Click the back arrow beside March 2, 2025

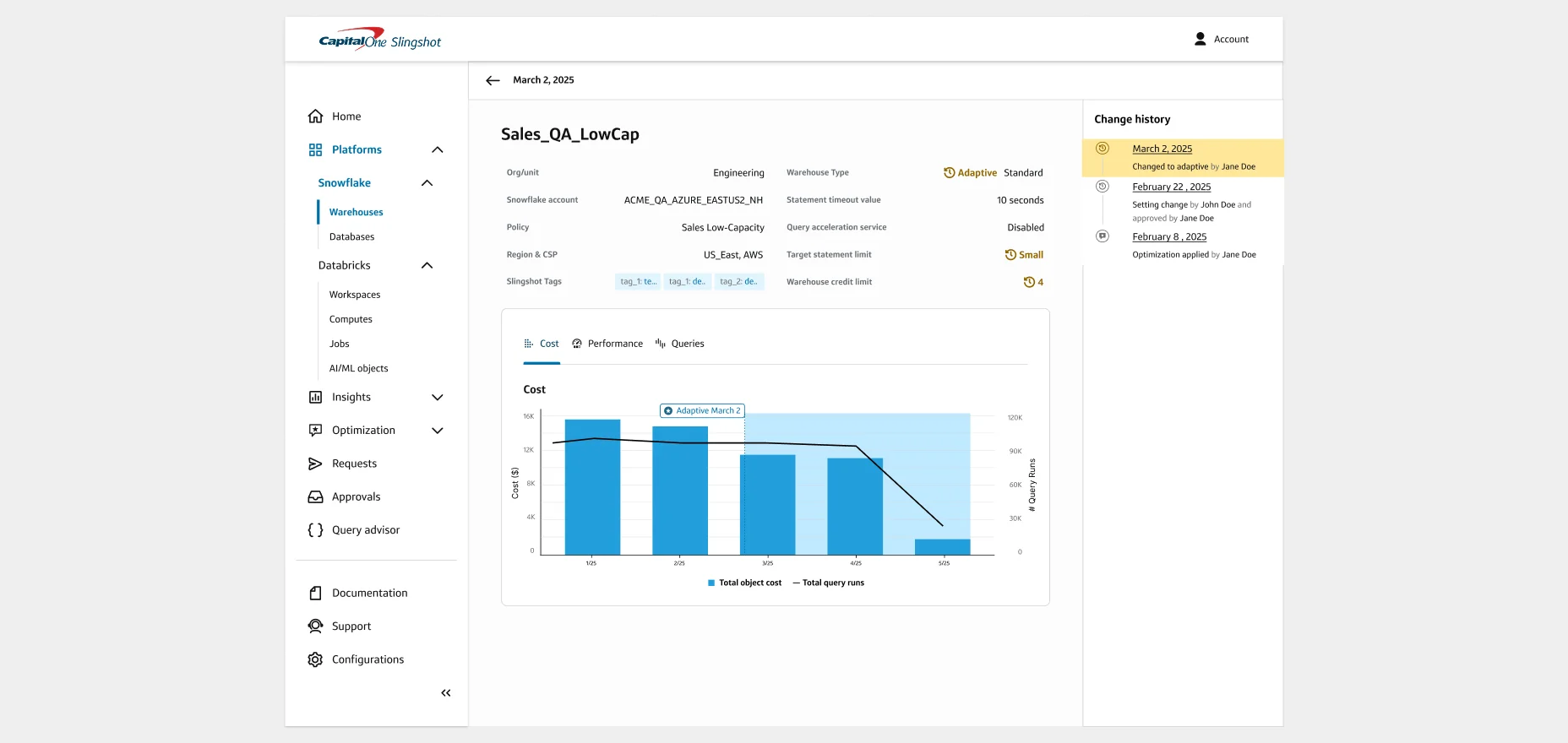[493, 80]
